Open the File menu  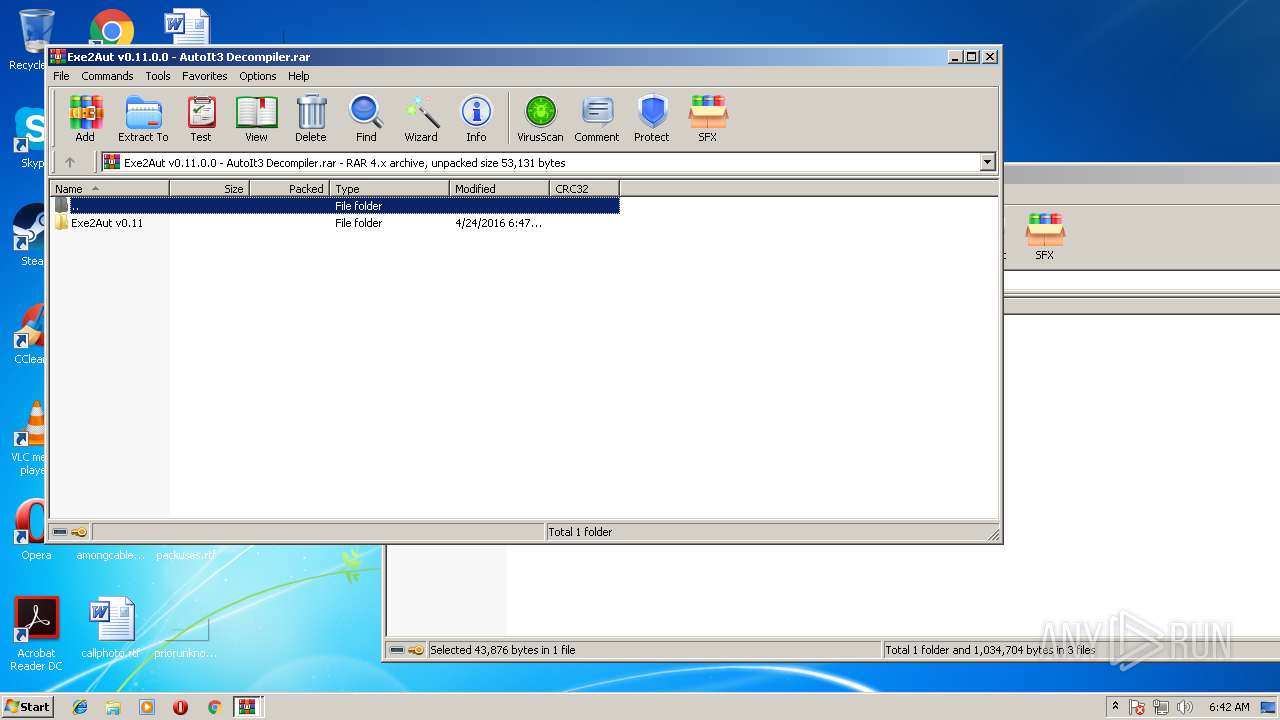point(61,76)
